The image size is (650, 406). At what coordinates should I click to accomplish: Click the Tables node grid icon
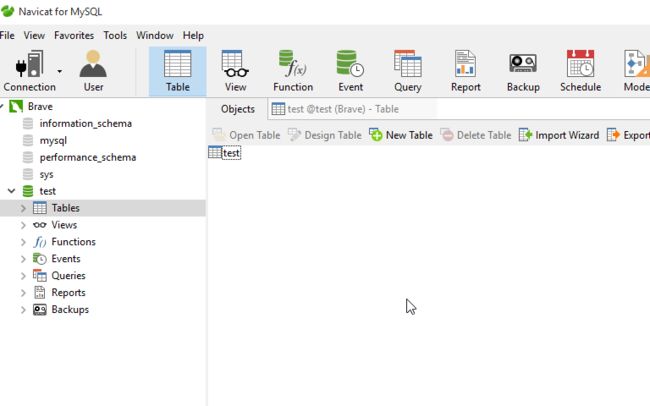point(40,208)
